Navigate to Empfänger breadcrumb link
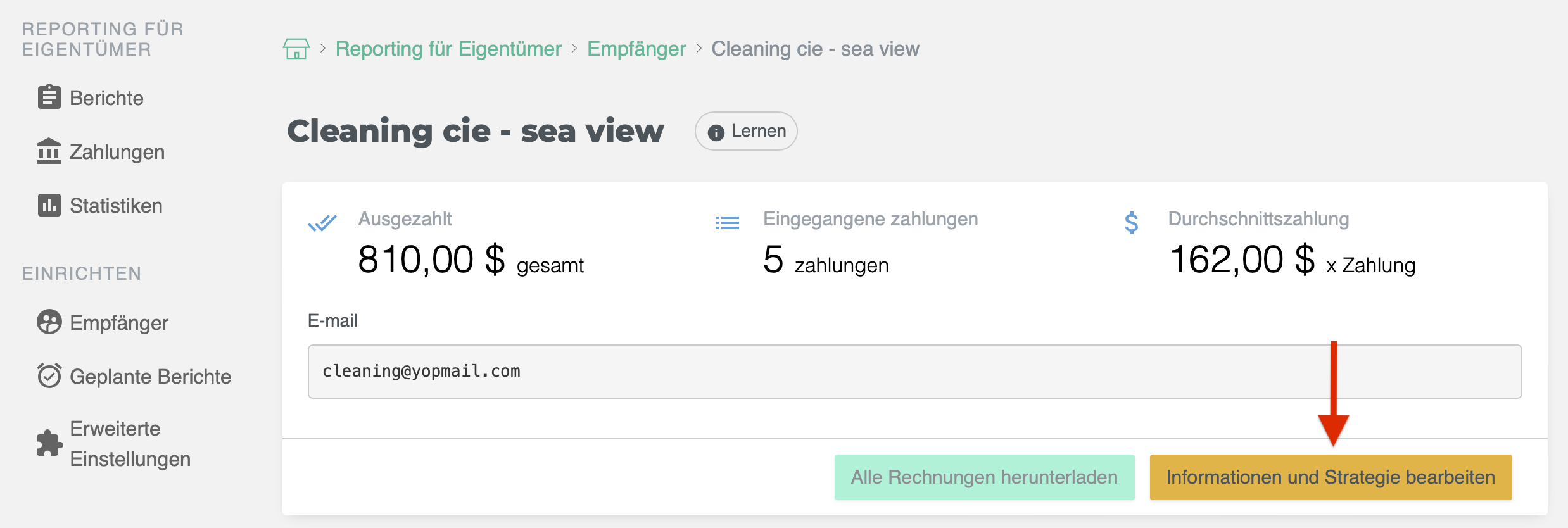Screen dimensions: 1568x528 636,49
